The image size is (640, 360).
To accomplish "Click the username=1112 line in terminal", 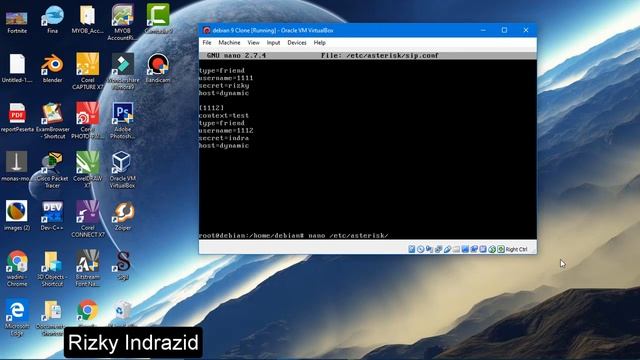I will click(x=226, y=131).
